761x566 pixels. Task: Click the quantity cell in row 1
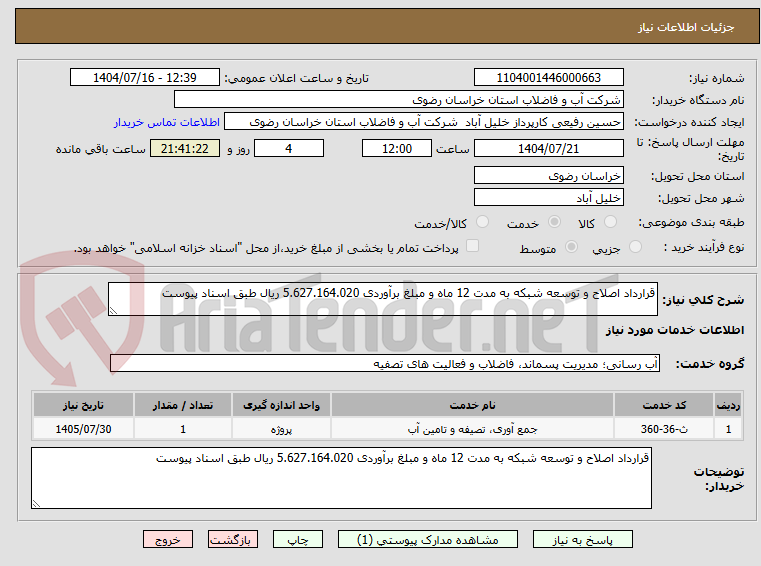(x=182, y=429)
